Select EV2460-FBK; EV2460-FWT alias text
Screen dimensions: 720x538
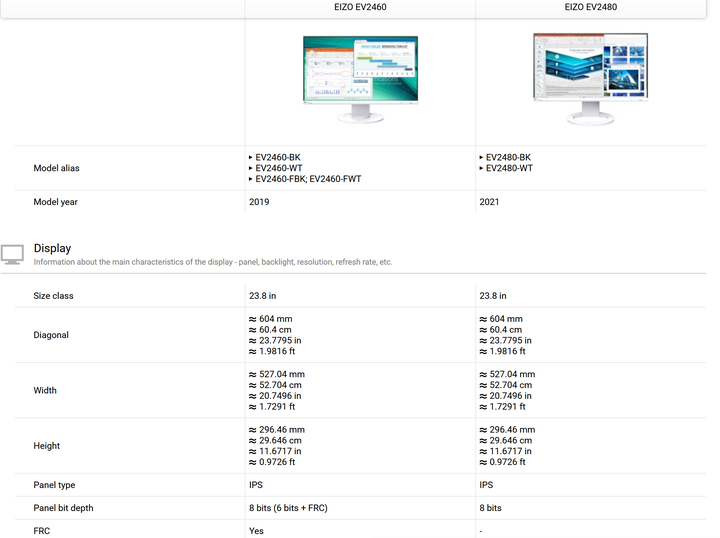click(x=308, y=179)
